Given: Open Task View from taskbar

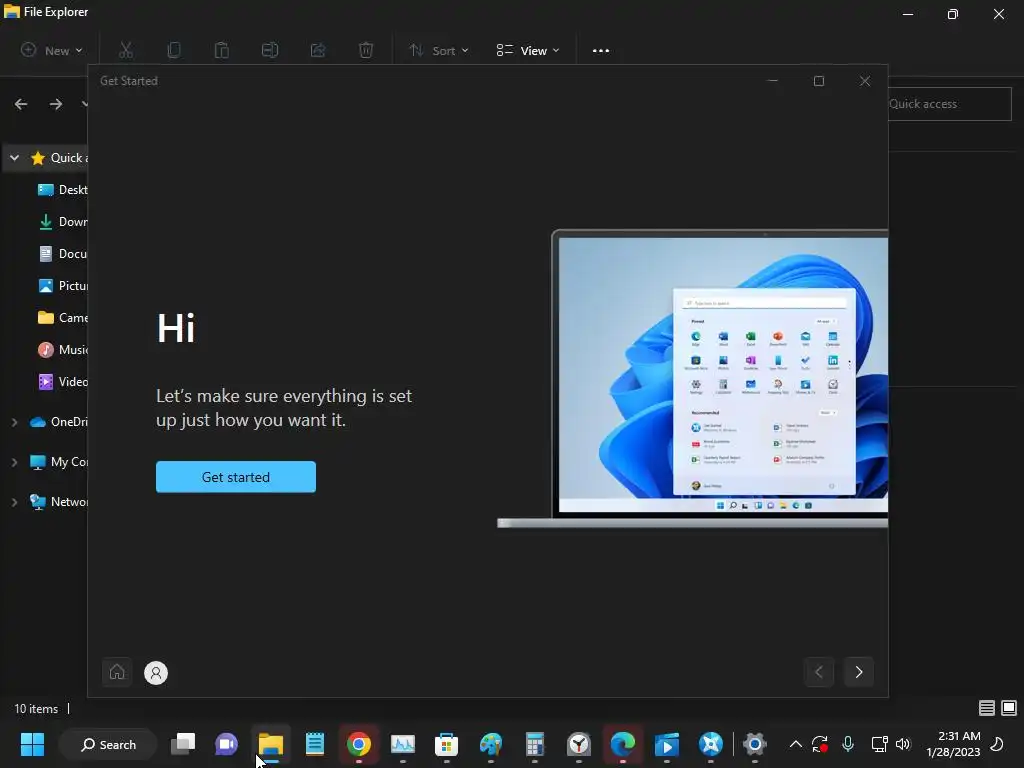Looking at the screenshot, I should pyautogui.click(x=183, y=744).
